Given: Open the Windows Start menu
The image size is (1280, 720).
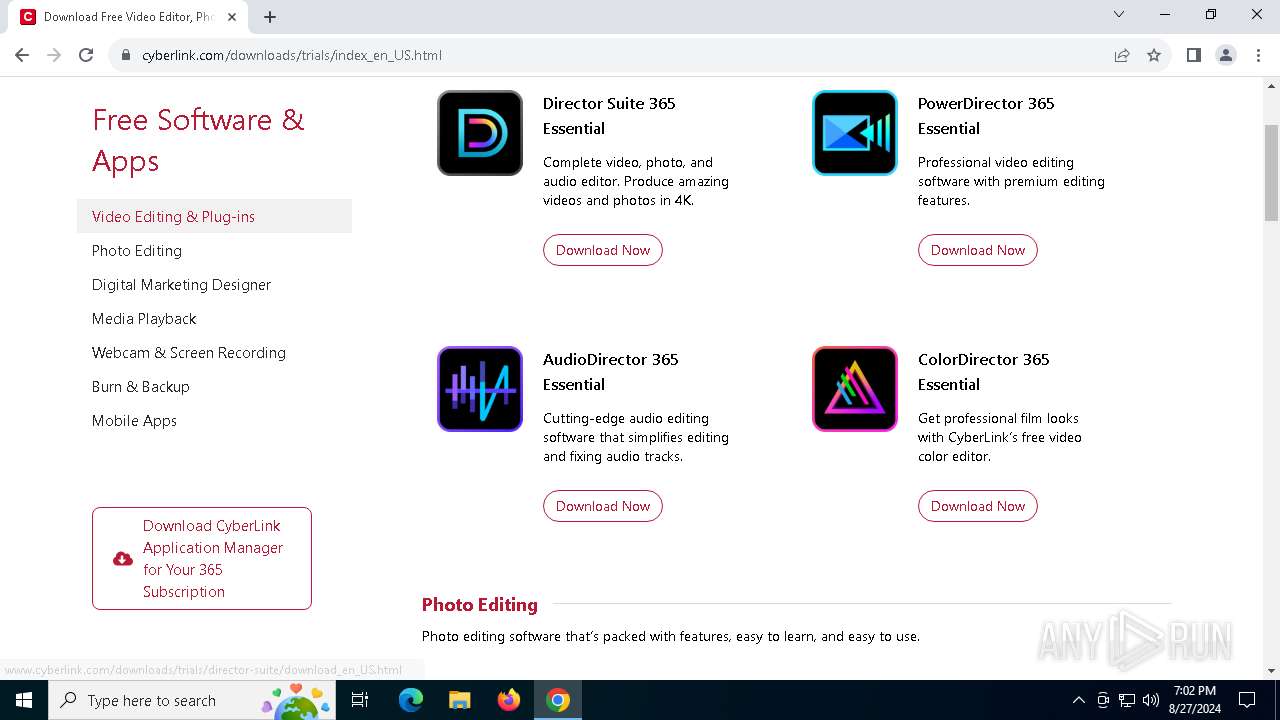Looking at the screenshot, I should (24, 700).
